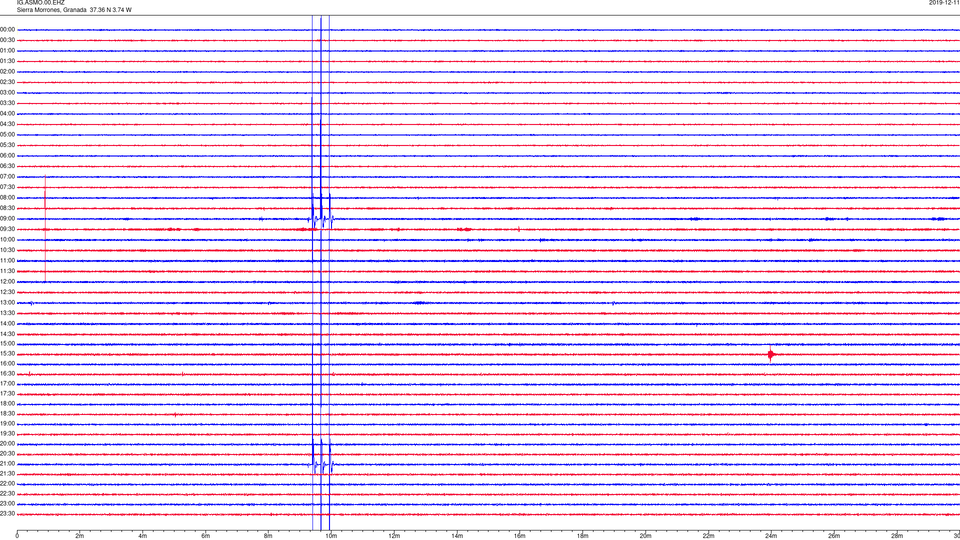
Task: Click the 10:30 time label
Action: point(7,250)
